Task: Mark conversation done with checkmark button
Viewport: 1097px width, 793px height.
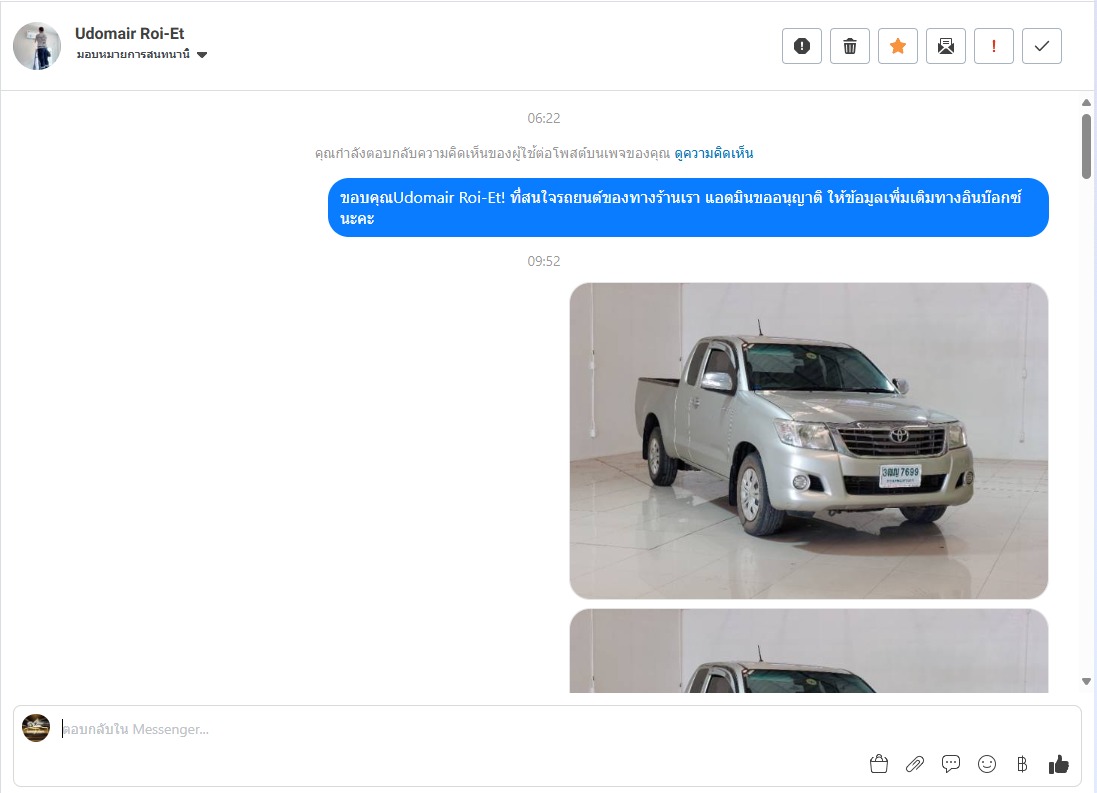Action: click(x=1042, y=46)
